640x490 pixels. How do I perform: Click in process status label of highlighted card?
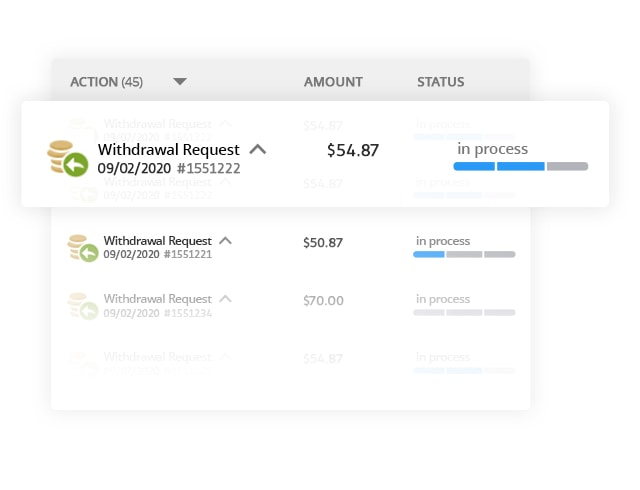tap(492, 149)
